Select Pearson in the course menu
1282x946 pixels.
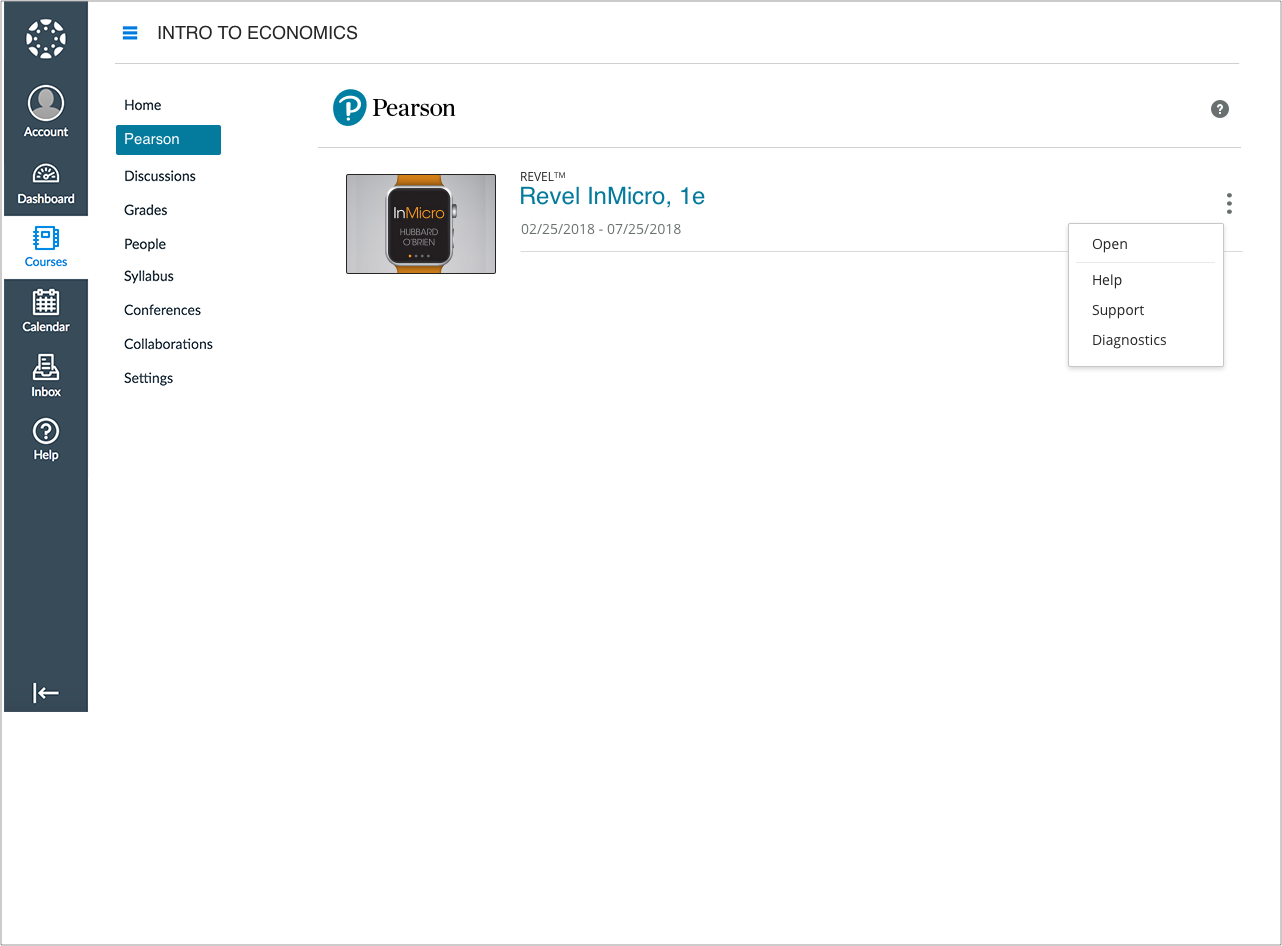[168, 140]
